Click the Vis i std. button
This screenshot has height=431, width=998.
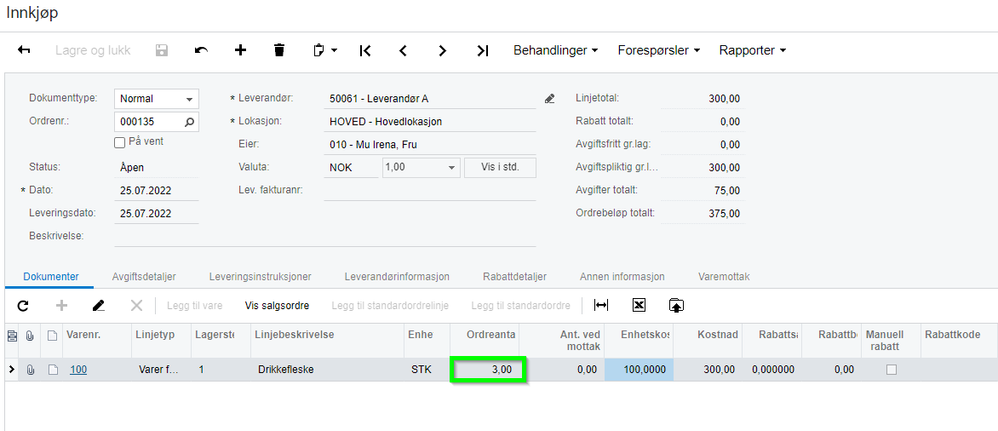[x=500, y=167]
